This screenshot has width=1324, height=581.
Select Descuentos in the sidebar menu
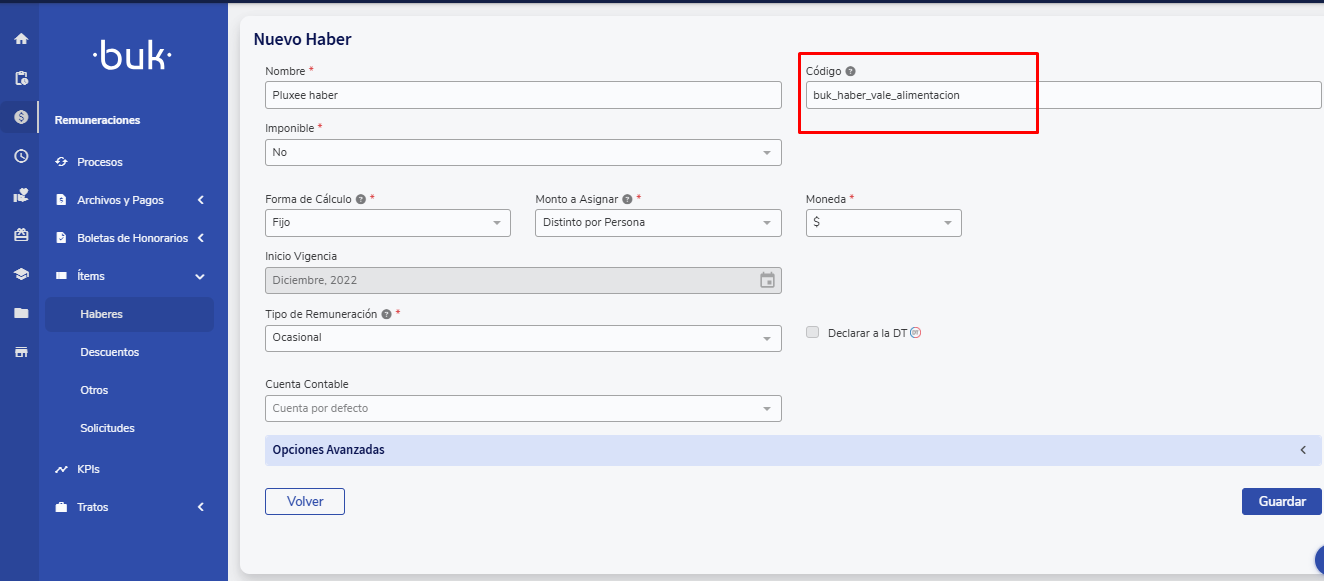point(109,352)
